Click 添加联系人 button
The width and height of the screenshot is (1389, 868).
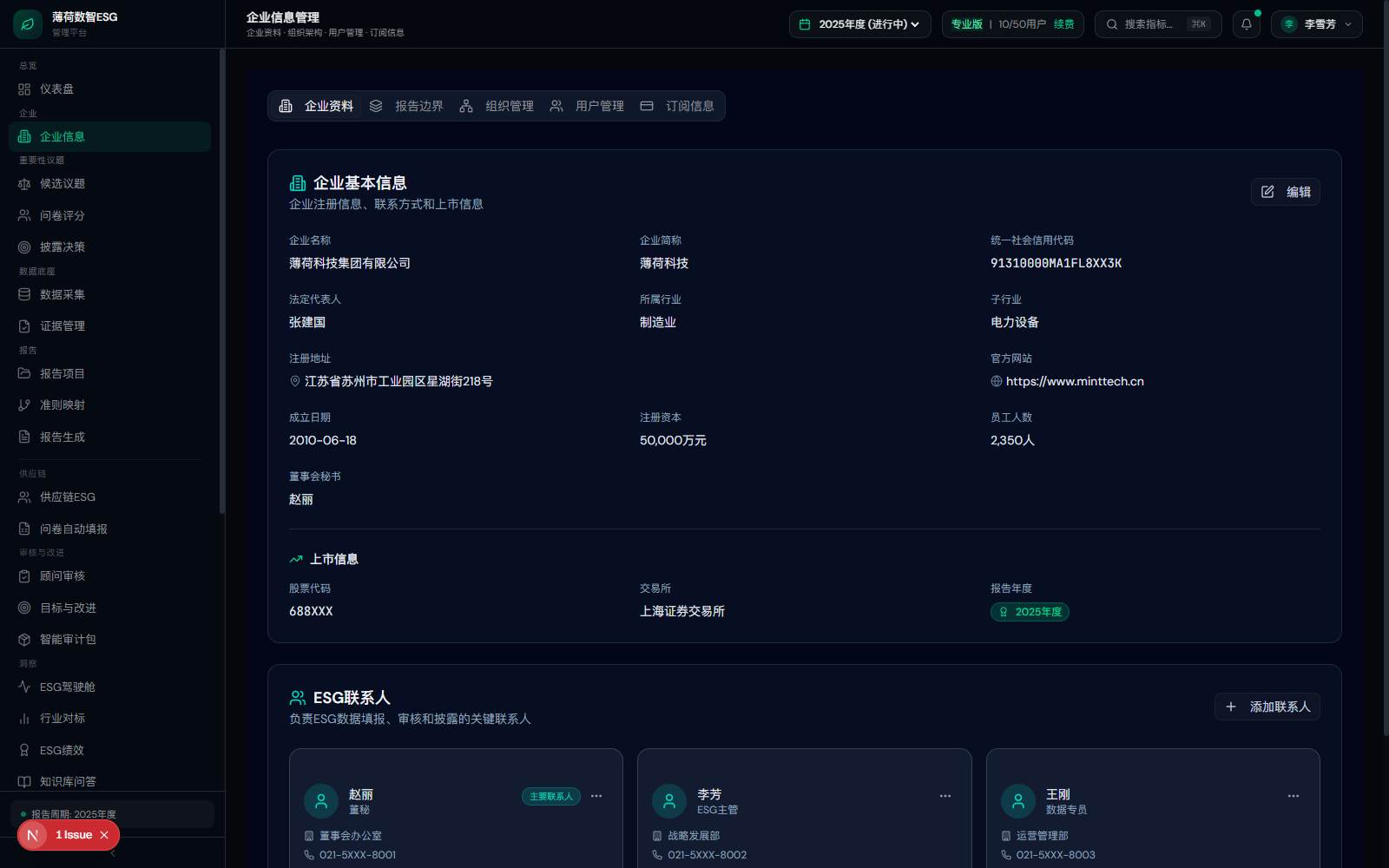pos(1267,707)
